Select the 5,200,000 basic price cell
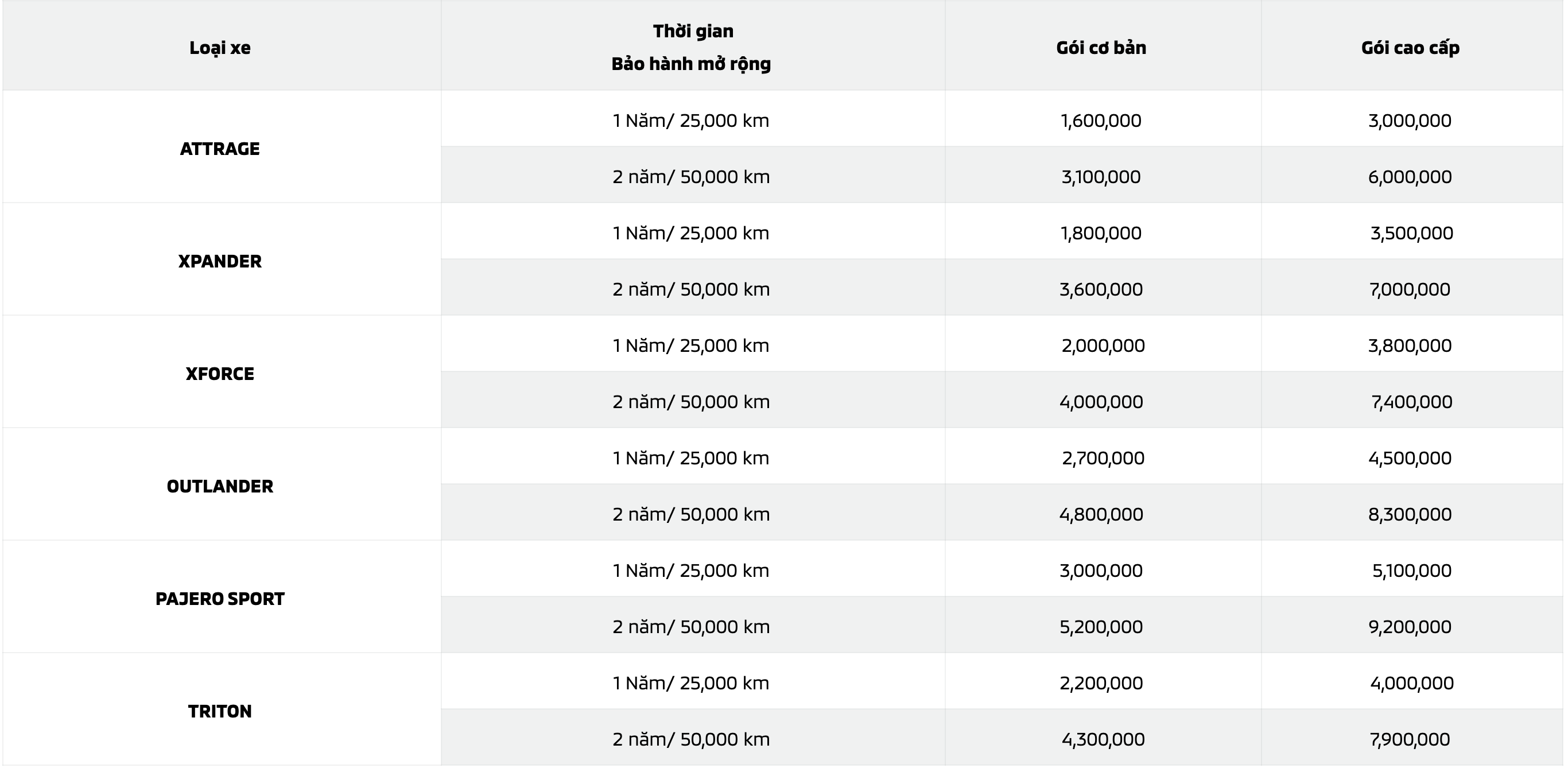The image size is (1568, 768). 1101,627
